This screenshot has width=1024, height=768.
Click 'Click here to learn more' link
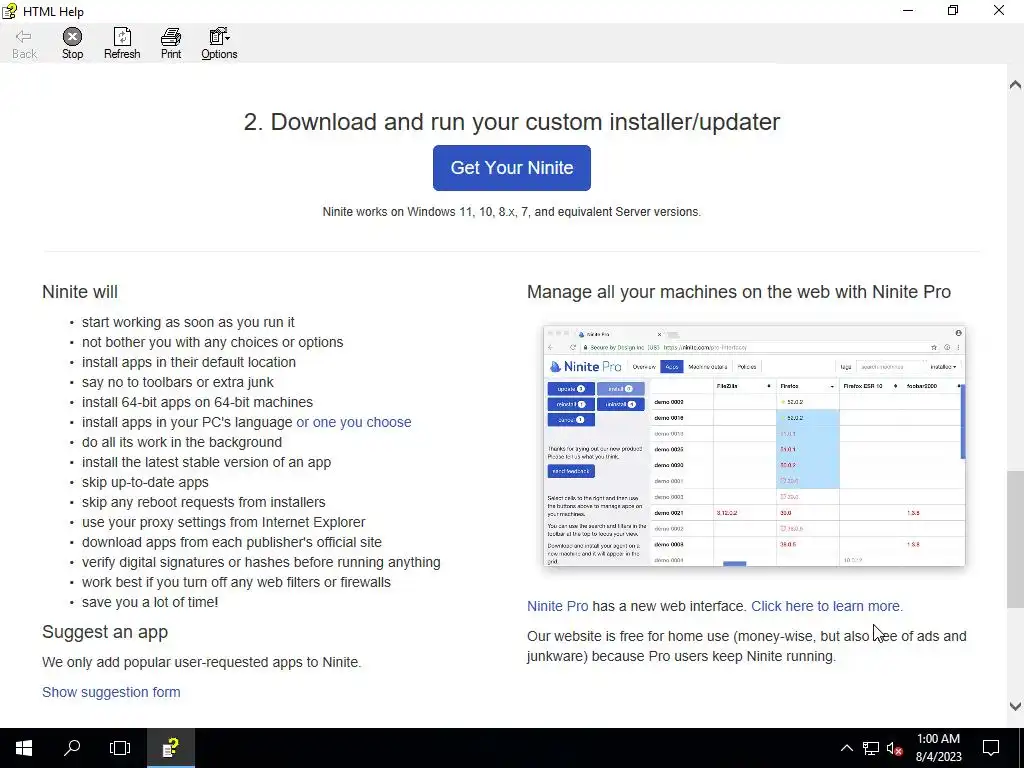827,606
